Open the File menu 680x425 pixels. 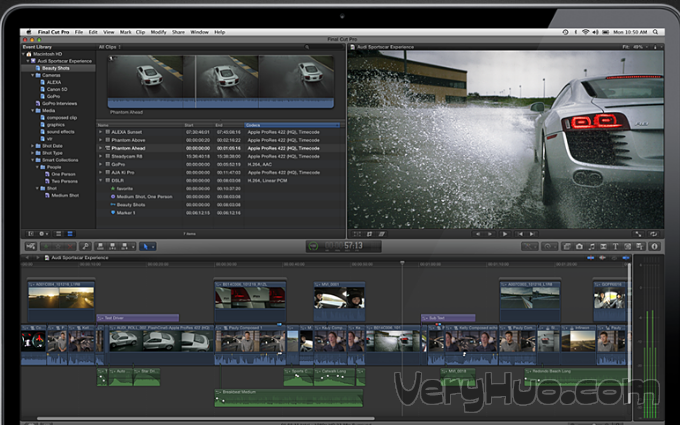pos(78,32)
